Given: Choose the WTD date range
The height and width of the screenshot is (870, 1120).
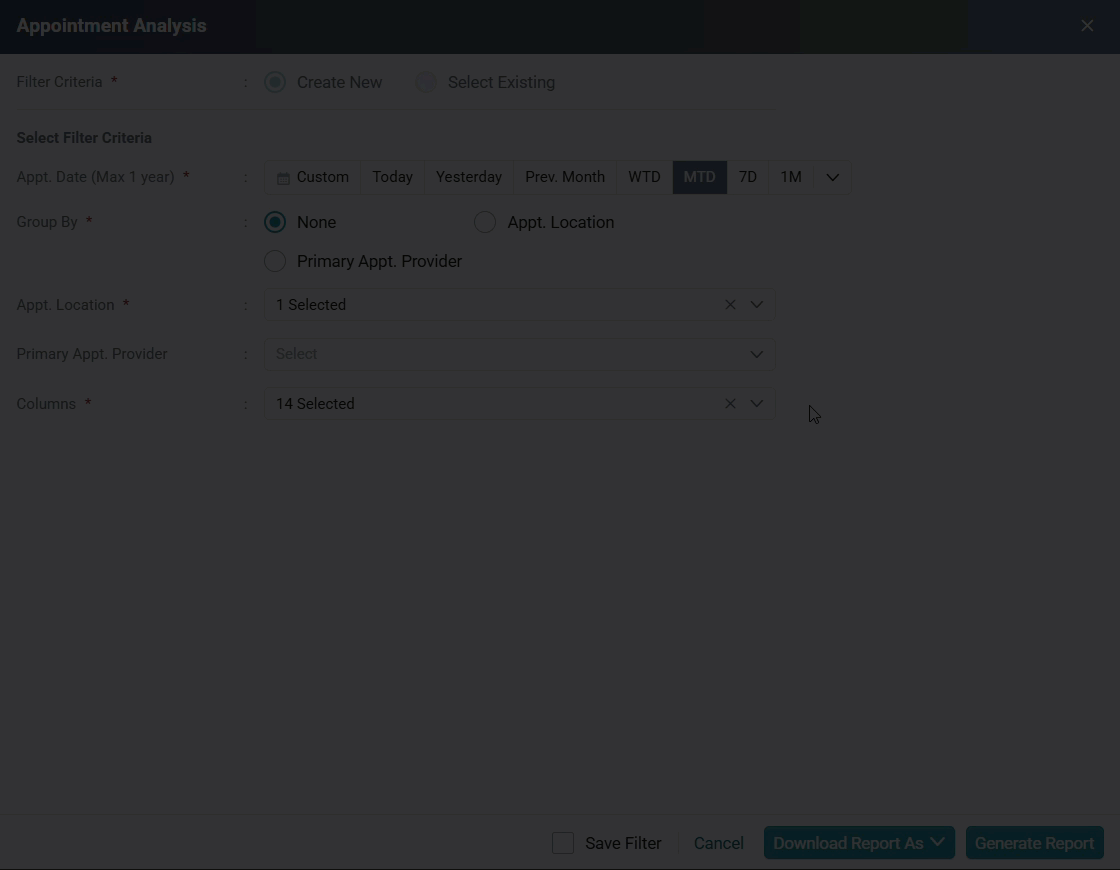Looking at the screenshot, I should tap(644, 177).
